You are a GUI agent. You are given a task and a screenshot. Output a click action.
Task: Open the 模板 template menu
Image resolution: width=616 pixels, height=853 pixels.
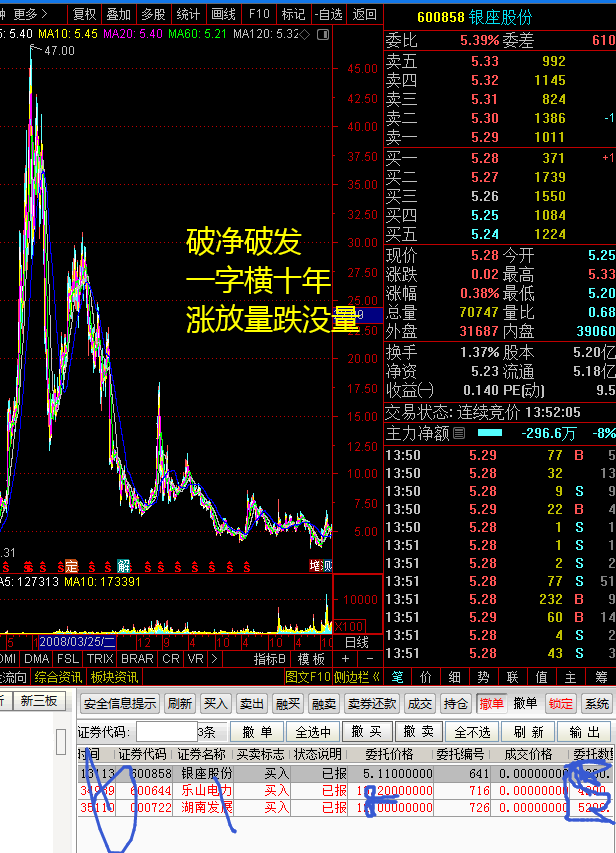pyautogui.click(x=311, y=659)
